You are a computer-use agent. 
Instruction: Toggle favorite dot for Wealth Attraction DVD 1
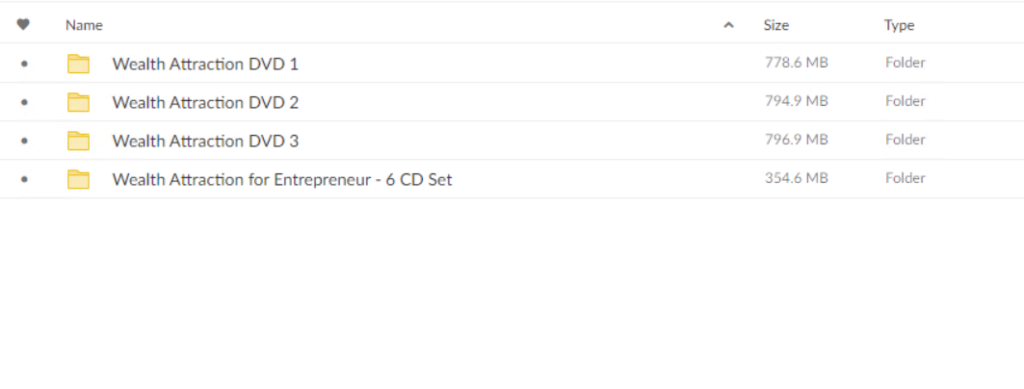pyautogui.click(x=24, y=64)
